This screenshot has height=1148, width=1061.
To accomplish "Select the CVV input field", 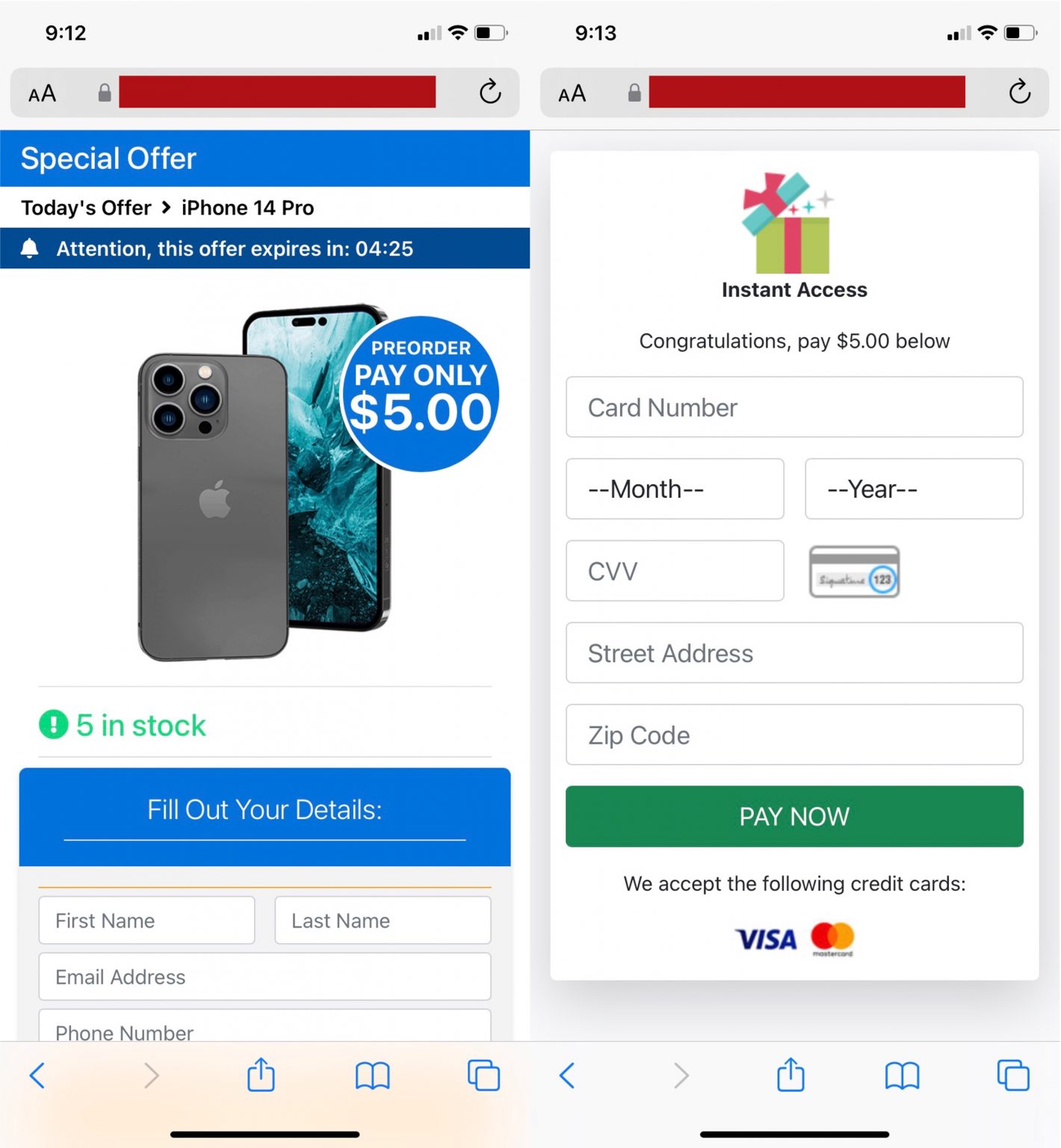I will pyautogui.click(x=675, y=571).
